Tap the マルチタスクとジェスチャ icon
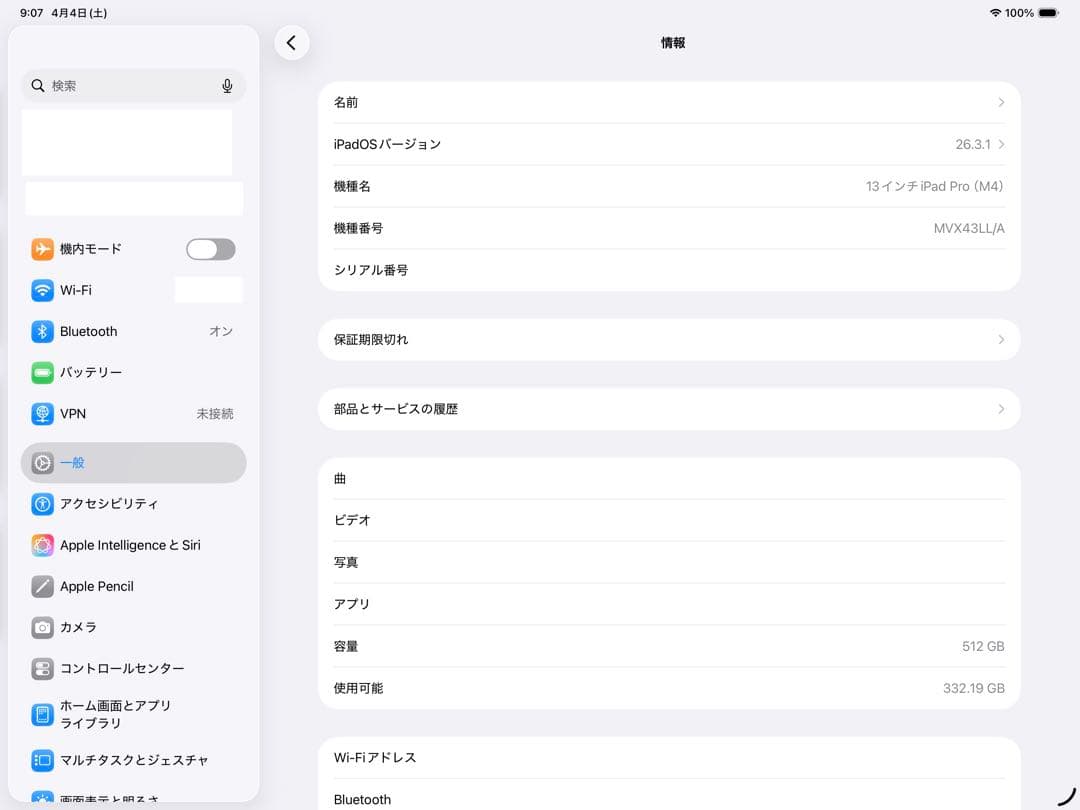This screenshot has height=810, width=1080. (42, 760)
